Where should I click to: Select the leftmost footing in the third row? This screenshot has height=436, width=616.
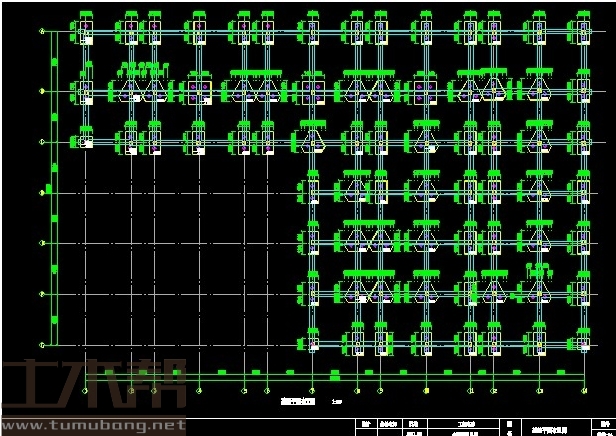[x=85, y=142]
